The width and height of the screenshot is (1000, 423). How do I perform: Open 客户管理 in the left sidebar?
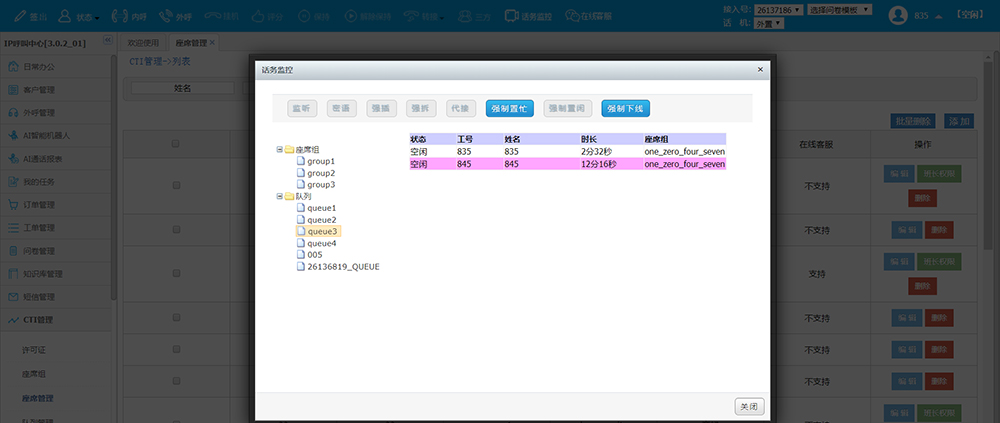click(55, 89)
